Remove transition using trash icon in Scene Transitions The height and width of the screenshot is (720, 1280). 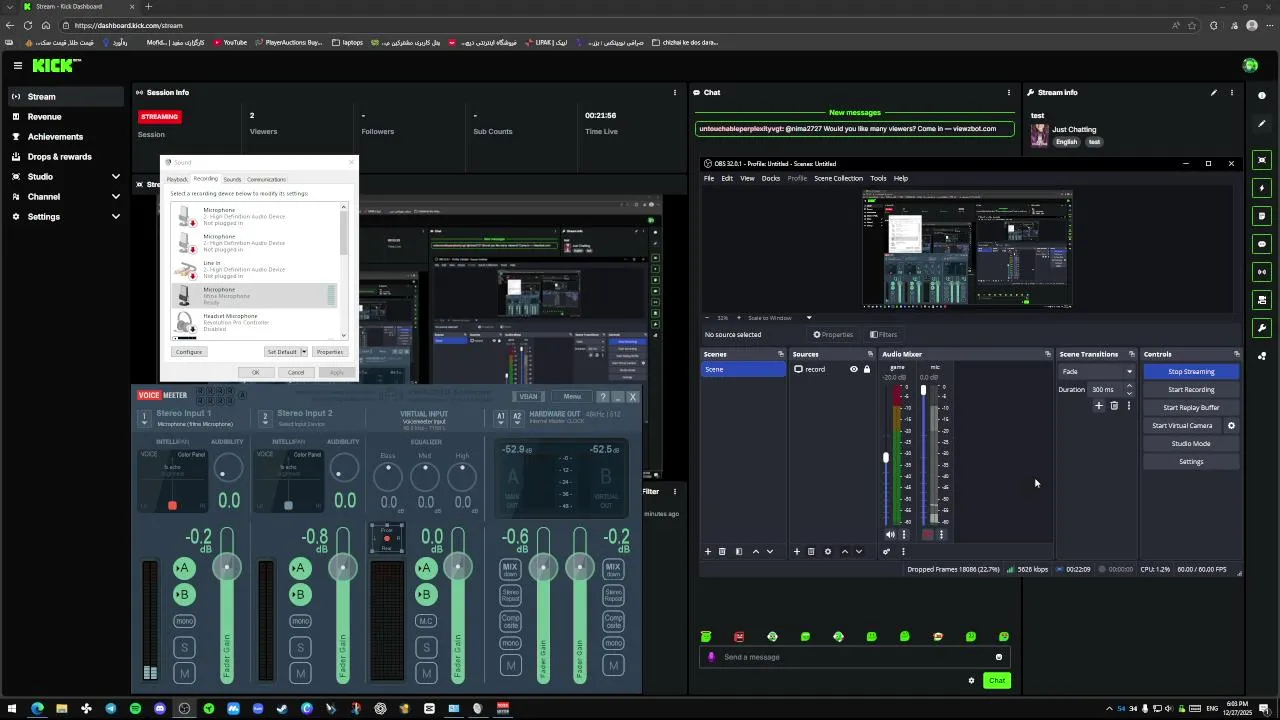[1114, 405]
